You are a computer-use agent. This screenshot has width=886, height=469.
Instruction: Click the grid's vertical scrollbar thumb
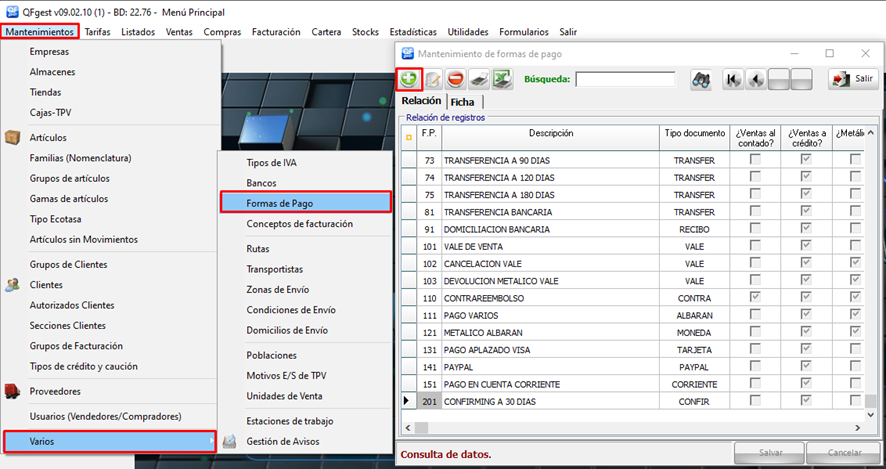(871, 401)
